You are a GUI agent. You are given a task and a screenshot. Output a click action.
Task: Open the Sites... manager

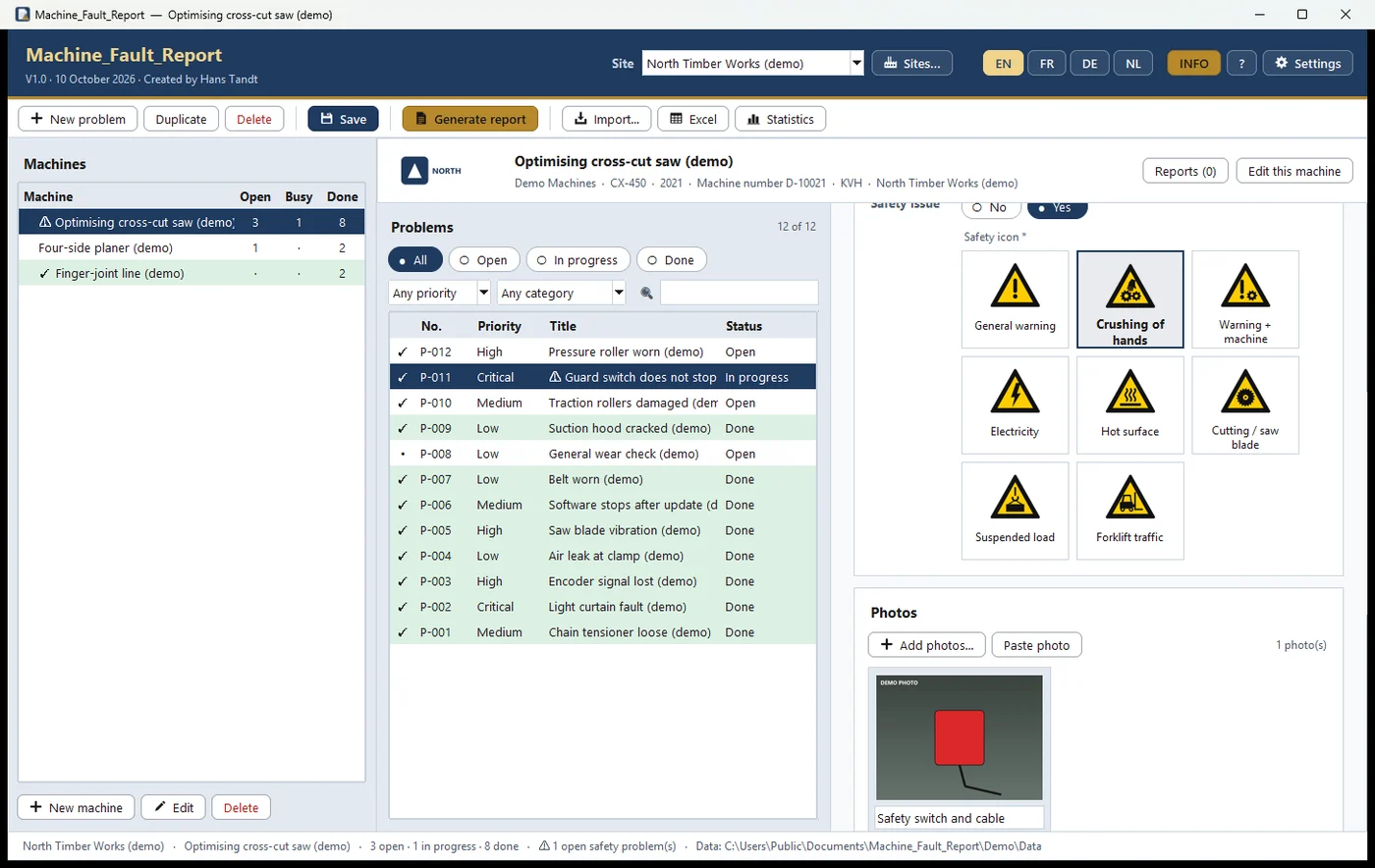tap(912, 63)
